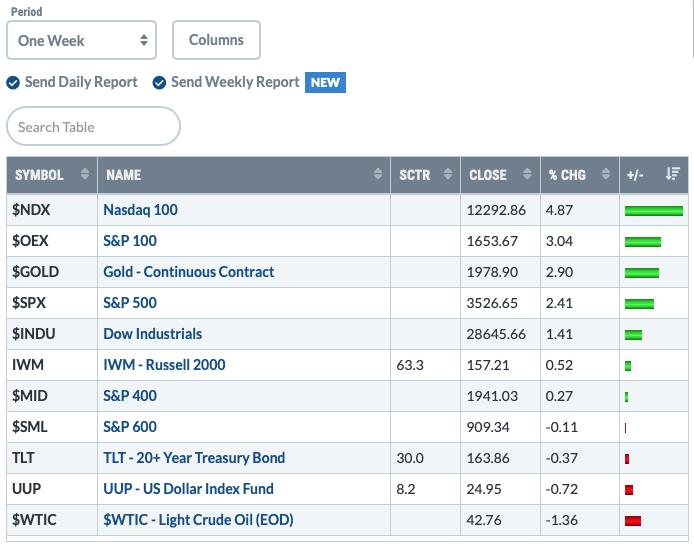
Task: Click the 909.34 close value
Action: click(488, 427)
